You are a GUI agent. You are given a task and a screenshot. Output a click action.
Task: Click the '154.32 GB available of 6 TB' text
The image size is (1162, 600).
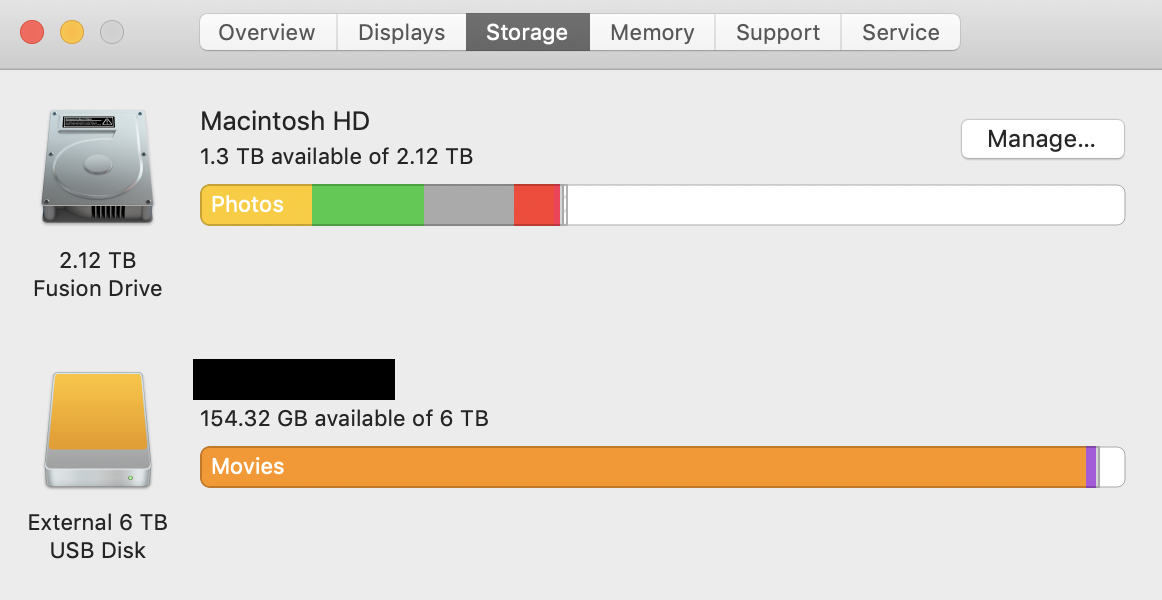(x=344, y=418)
